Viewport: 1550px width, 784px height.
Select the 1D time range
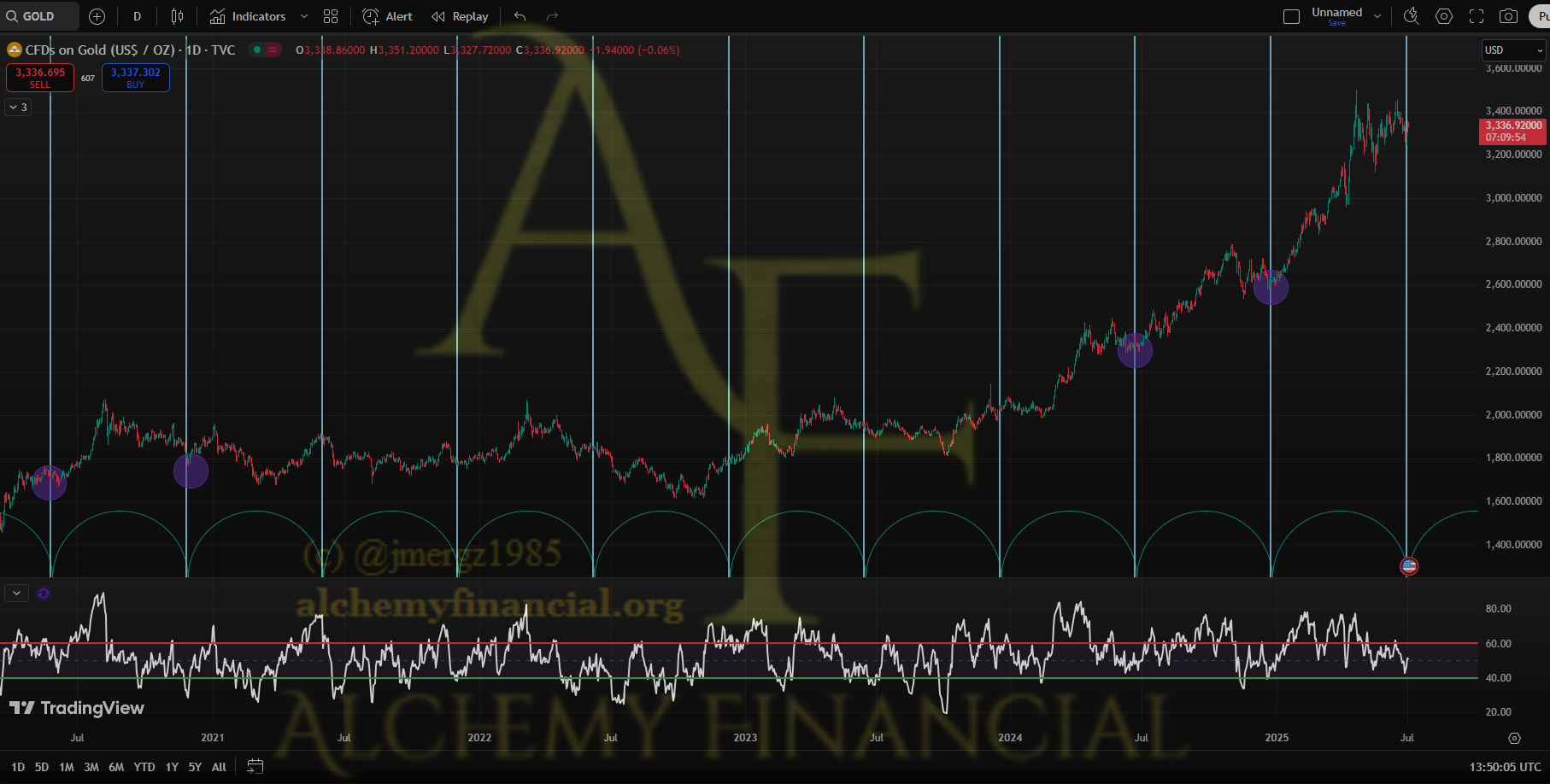18,767
